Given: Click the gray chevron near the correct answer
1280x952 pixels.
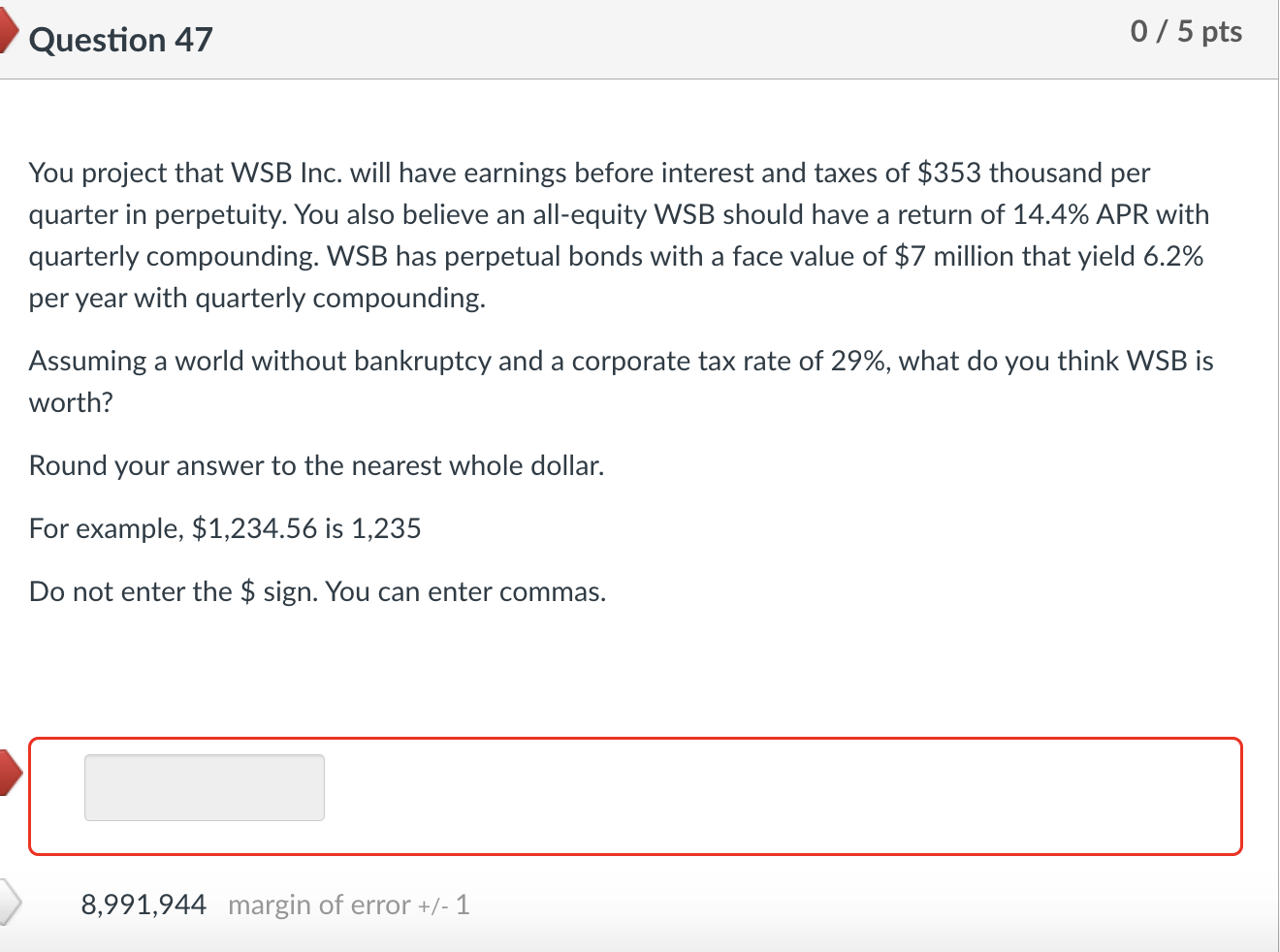Looking at the screenshot, I should pyautogui.click(x=10, y=903).
